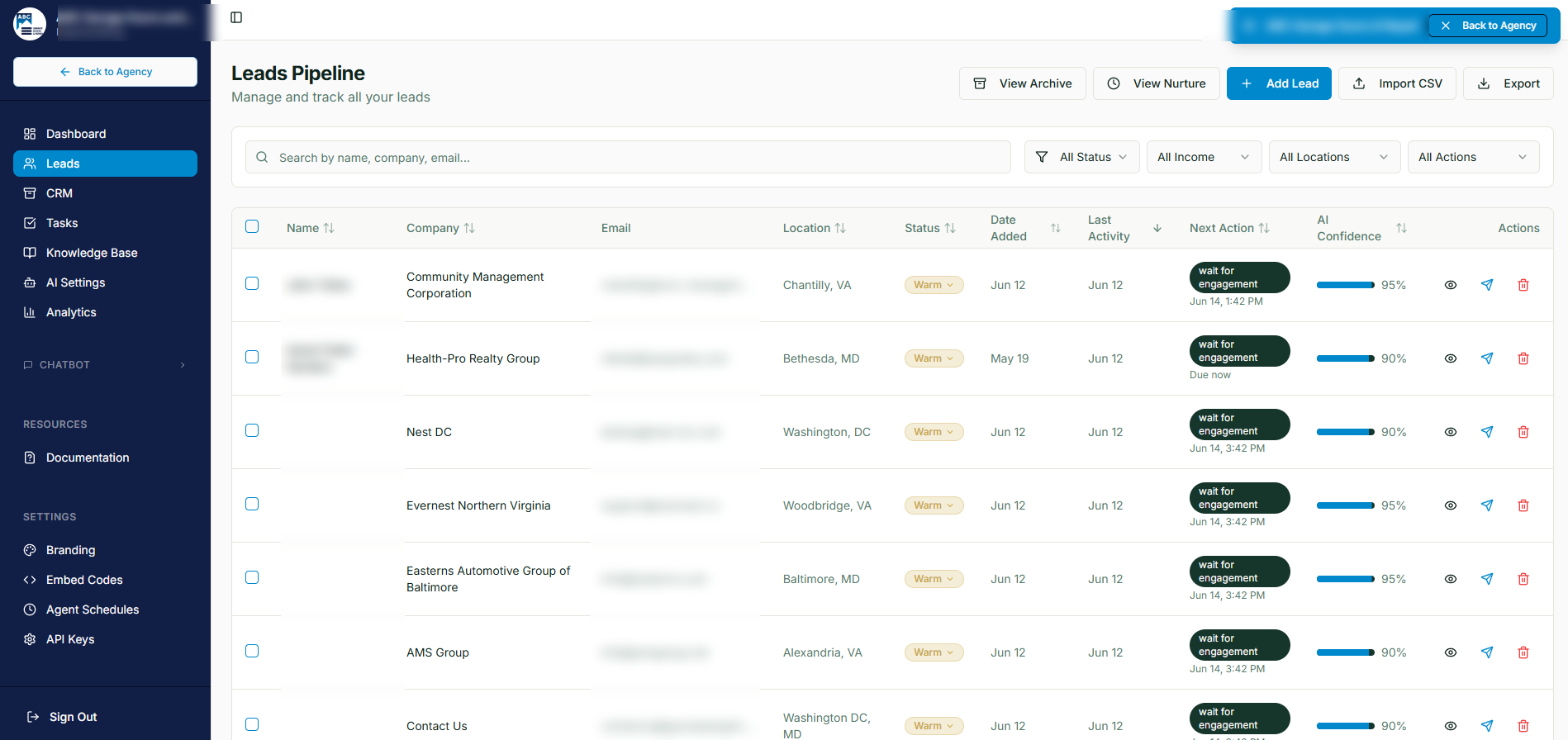Delete the AMS Group lead
The height and width of the screenshot is (740, 1568).
point(1523,652)
